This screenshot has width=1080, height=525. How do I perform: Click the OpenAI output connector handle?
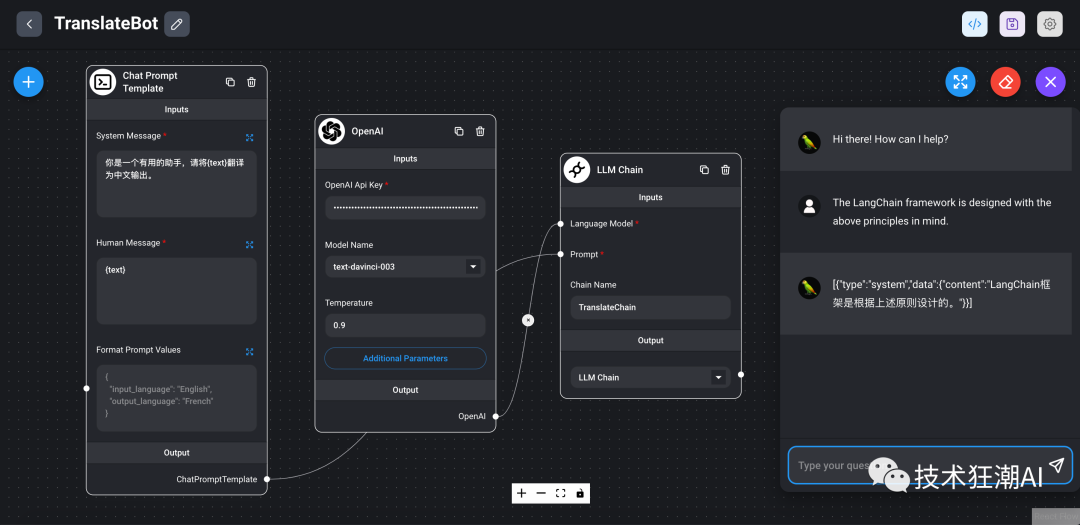tap(495, 416)
